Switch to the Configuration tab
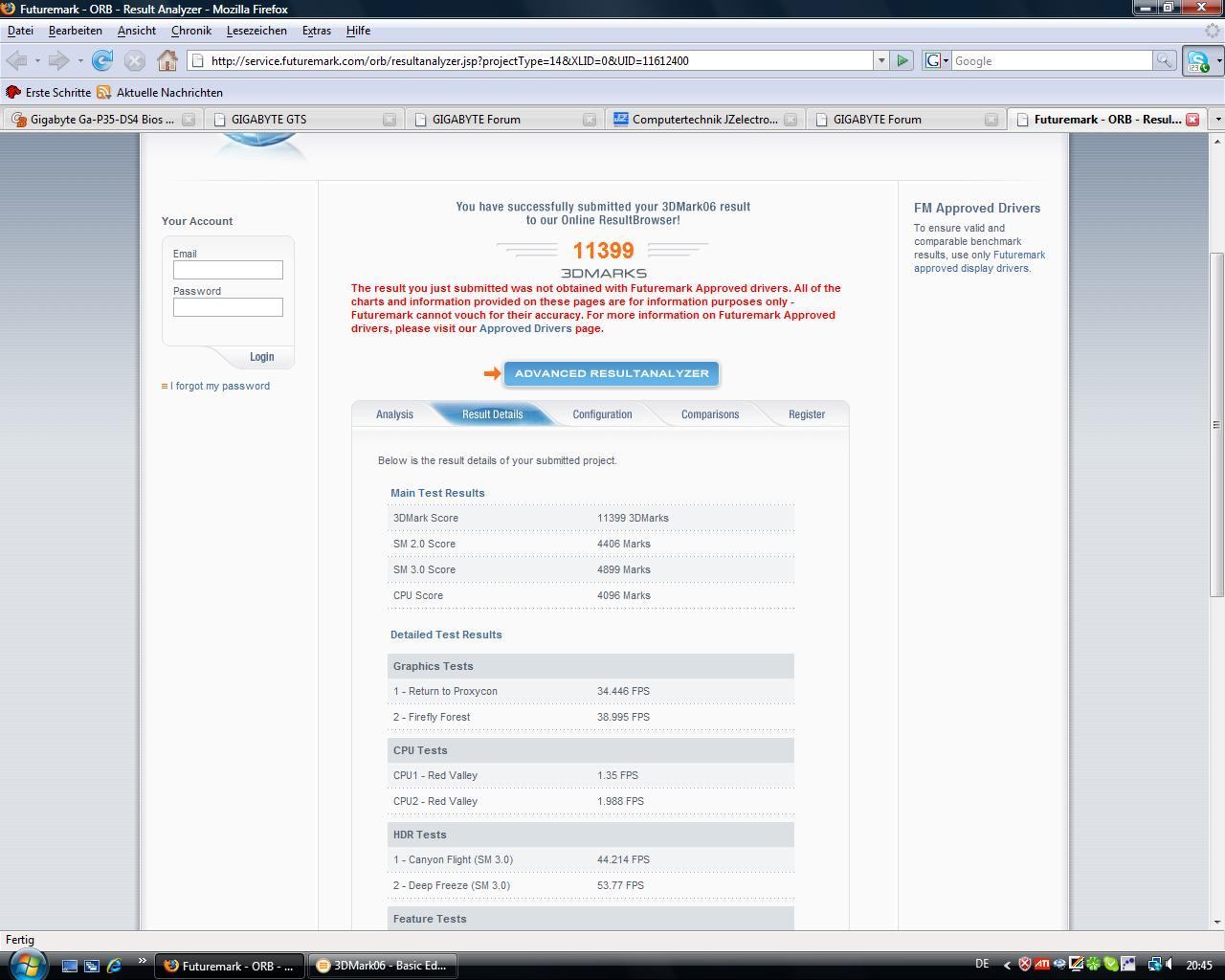This screenshot has height=980, width=1225. click(x=602, y=414)
